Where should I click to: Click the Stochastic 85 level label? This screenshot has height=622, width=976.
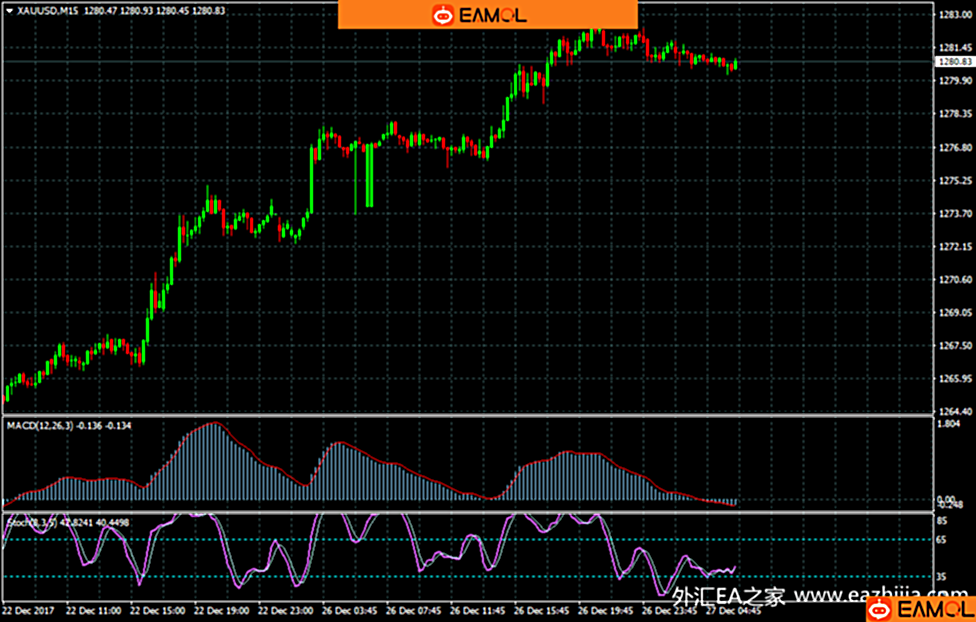click(942, 520)
